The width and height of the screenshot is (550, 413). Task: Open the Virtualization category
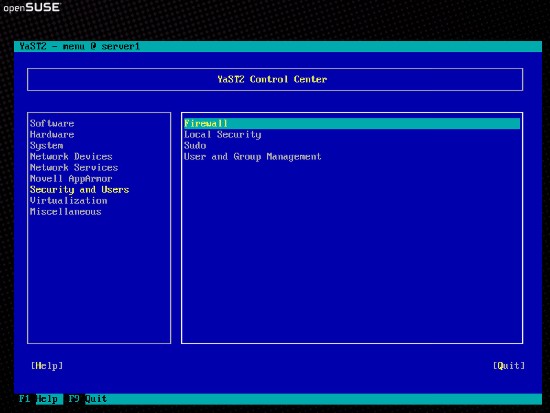coord(69,201)
